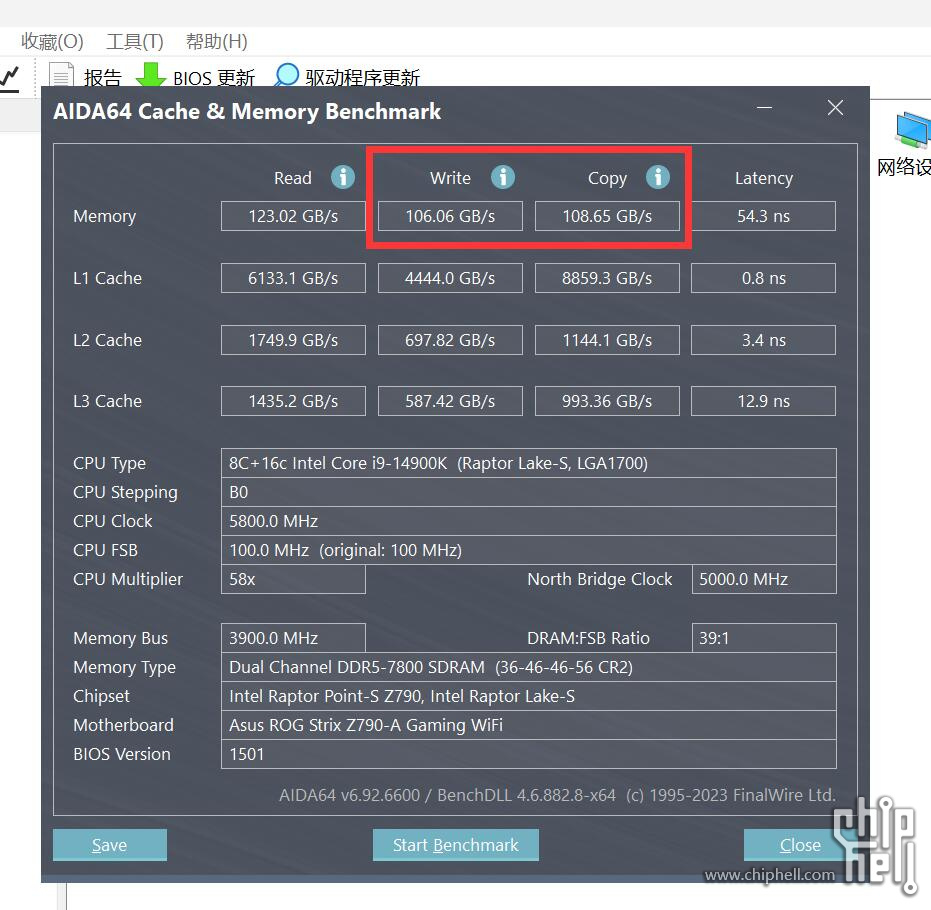
Task: Click Memory Read value 123.02 GB/s
Action: coord(293,216)
